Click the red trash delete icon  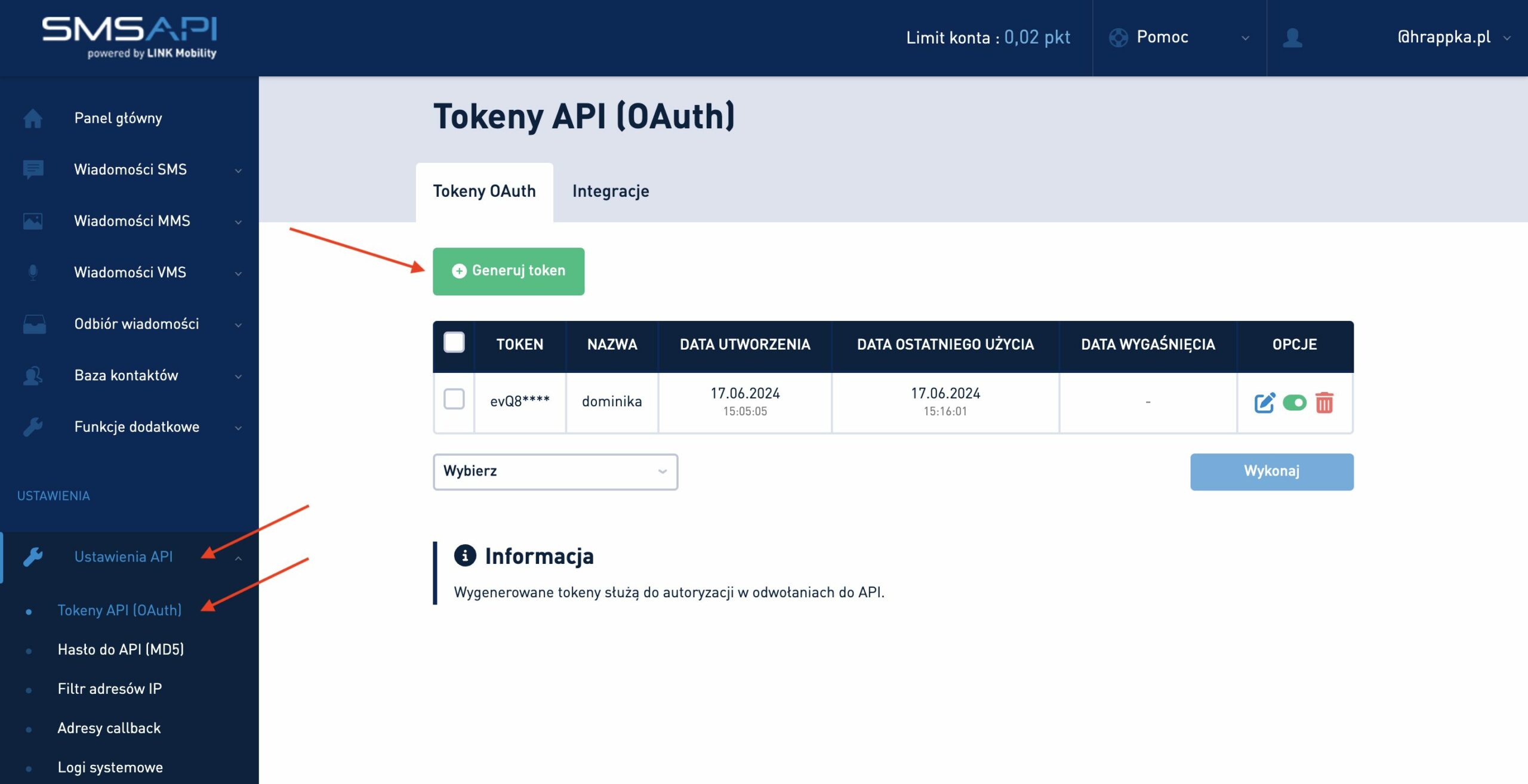pyautogui.click(x=1324, y=403)
